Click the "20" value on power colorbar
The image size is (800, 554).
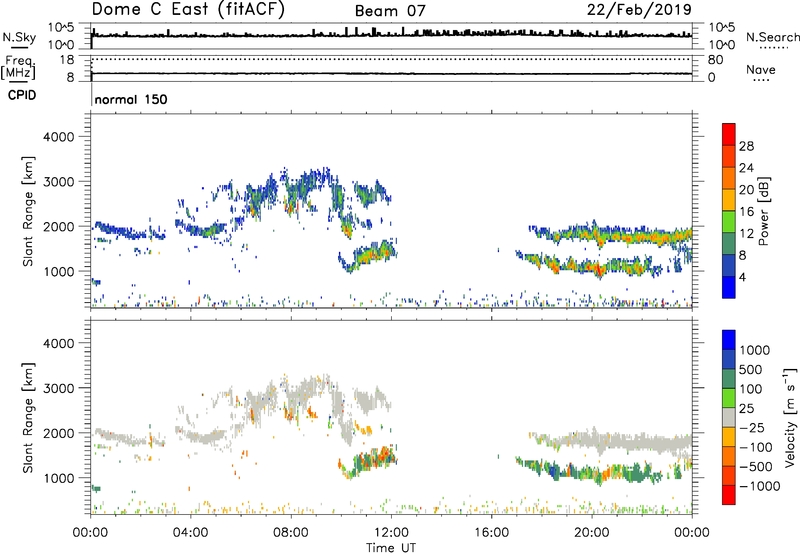click(x=746, y=190)
